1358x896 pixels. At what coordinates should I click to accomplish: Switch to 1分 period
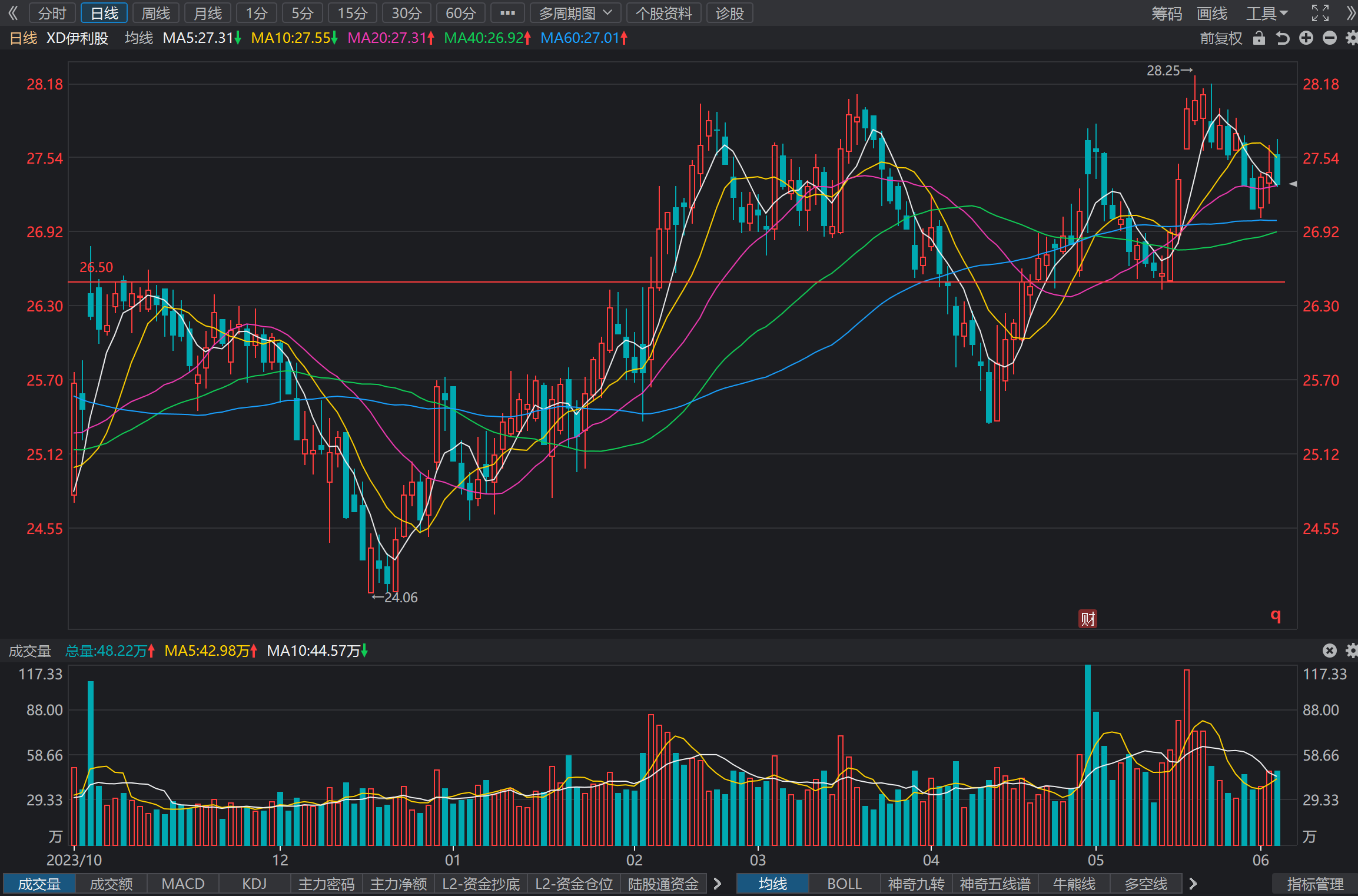tap(257, 13)
